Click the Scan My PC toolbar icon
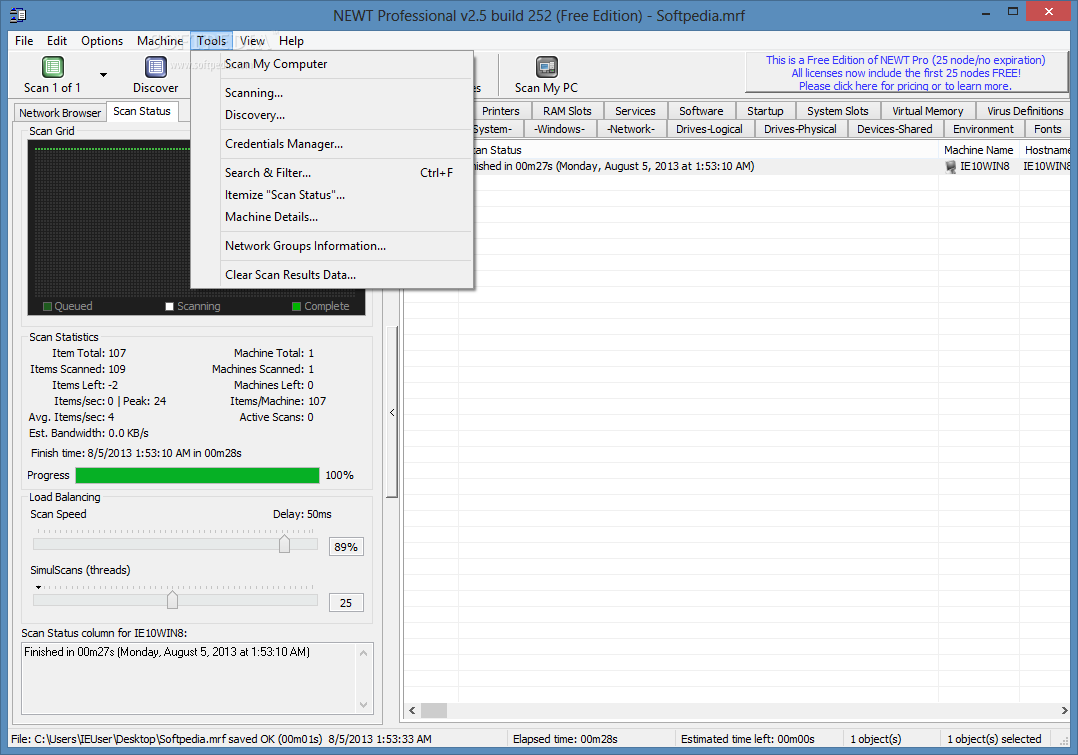The height and width of the screenshot is (755, 1078). click(x=547, y=67)
